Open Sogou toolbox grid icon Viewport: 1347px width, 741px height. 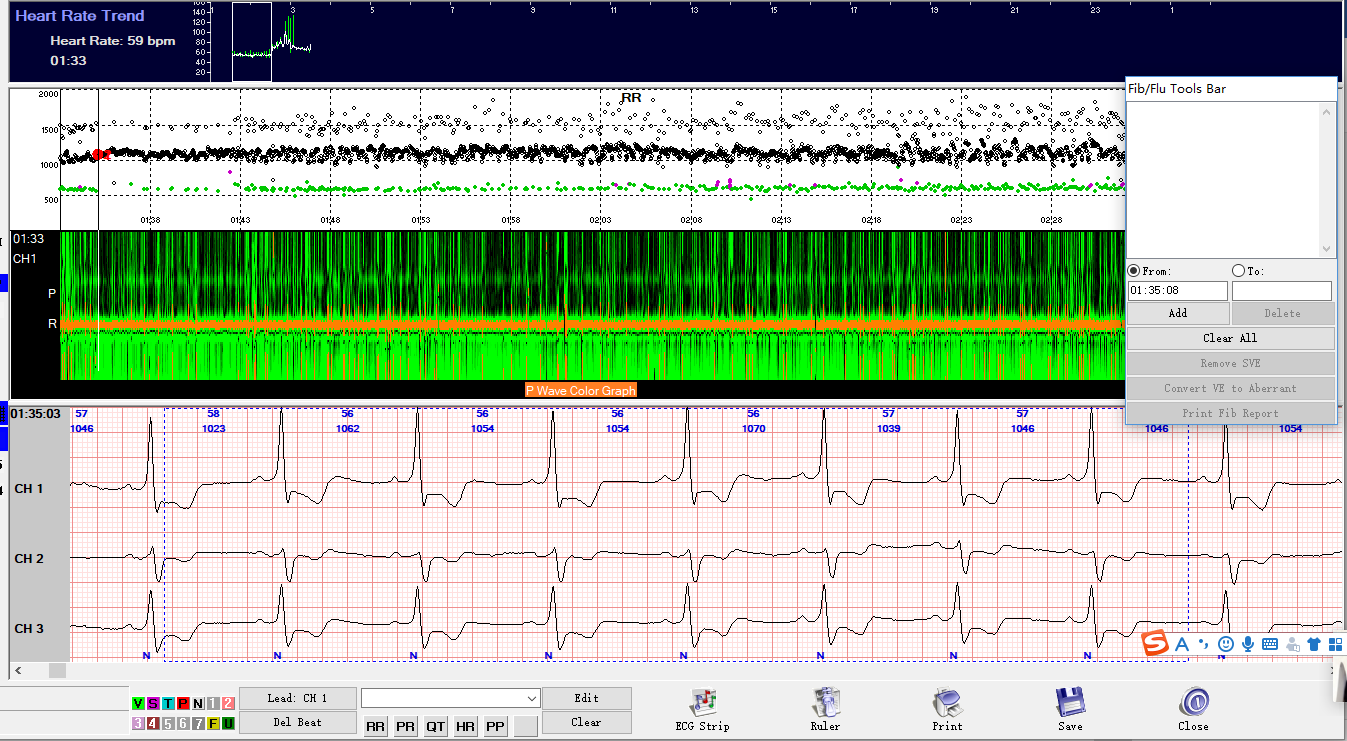pos(1336,644)
